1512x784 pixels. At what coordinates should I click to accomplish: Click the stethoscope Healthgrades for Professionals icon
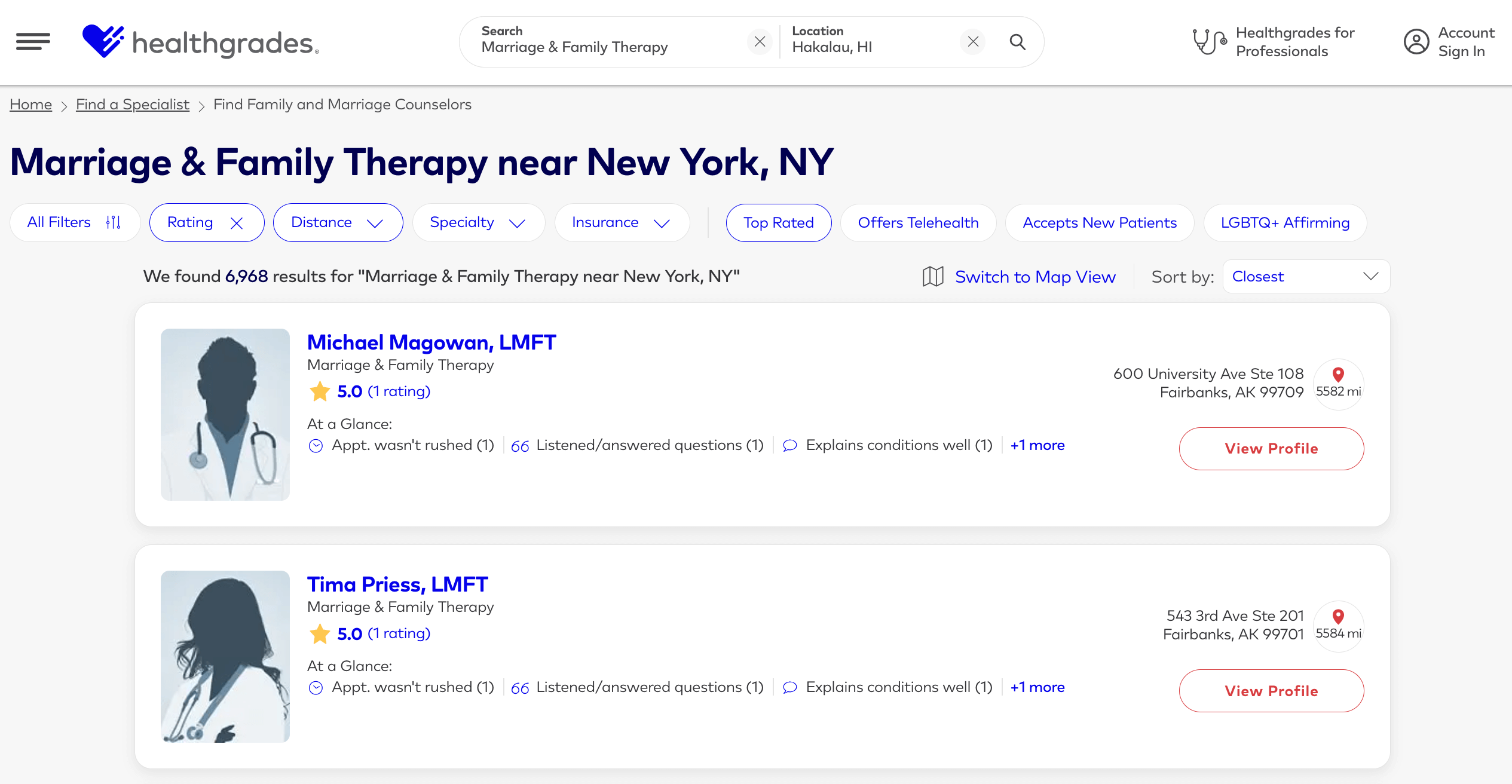pos(1209,42)
